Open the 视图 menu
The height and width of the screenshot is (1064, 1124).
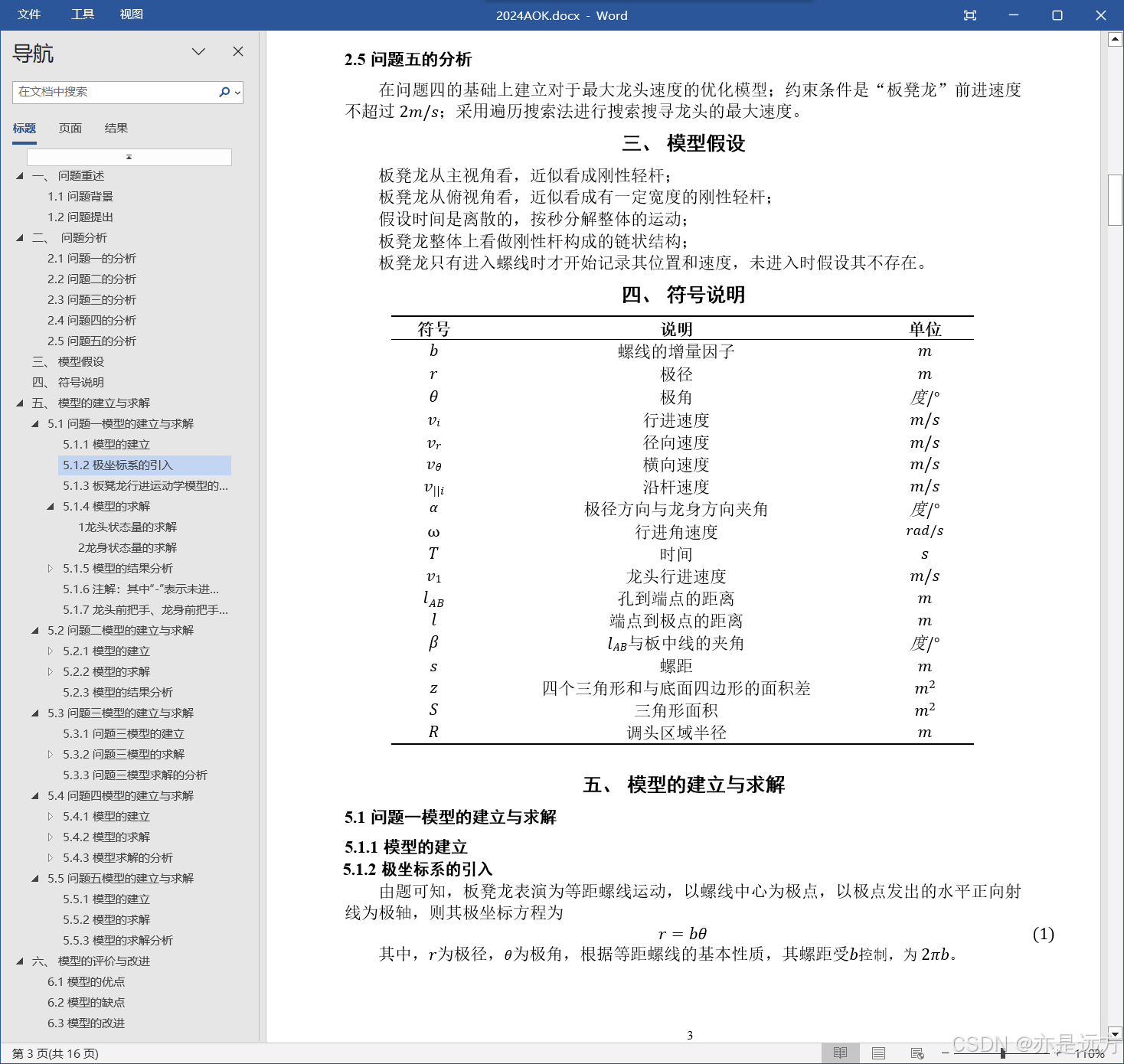[x=132, y=15]
